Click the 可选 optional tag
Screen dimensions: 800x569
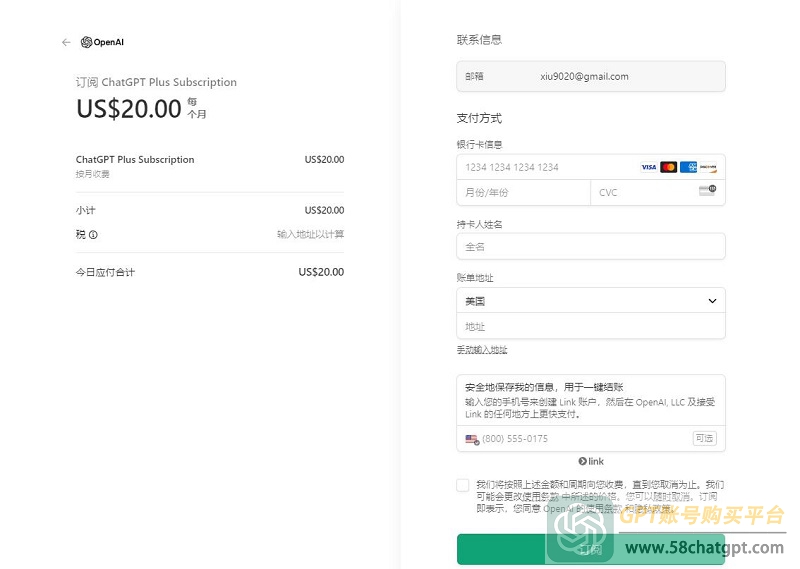[704, 438]
